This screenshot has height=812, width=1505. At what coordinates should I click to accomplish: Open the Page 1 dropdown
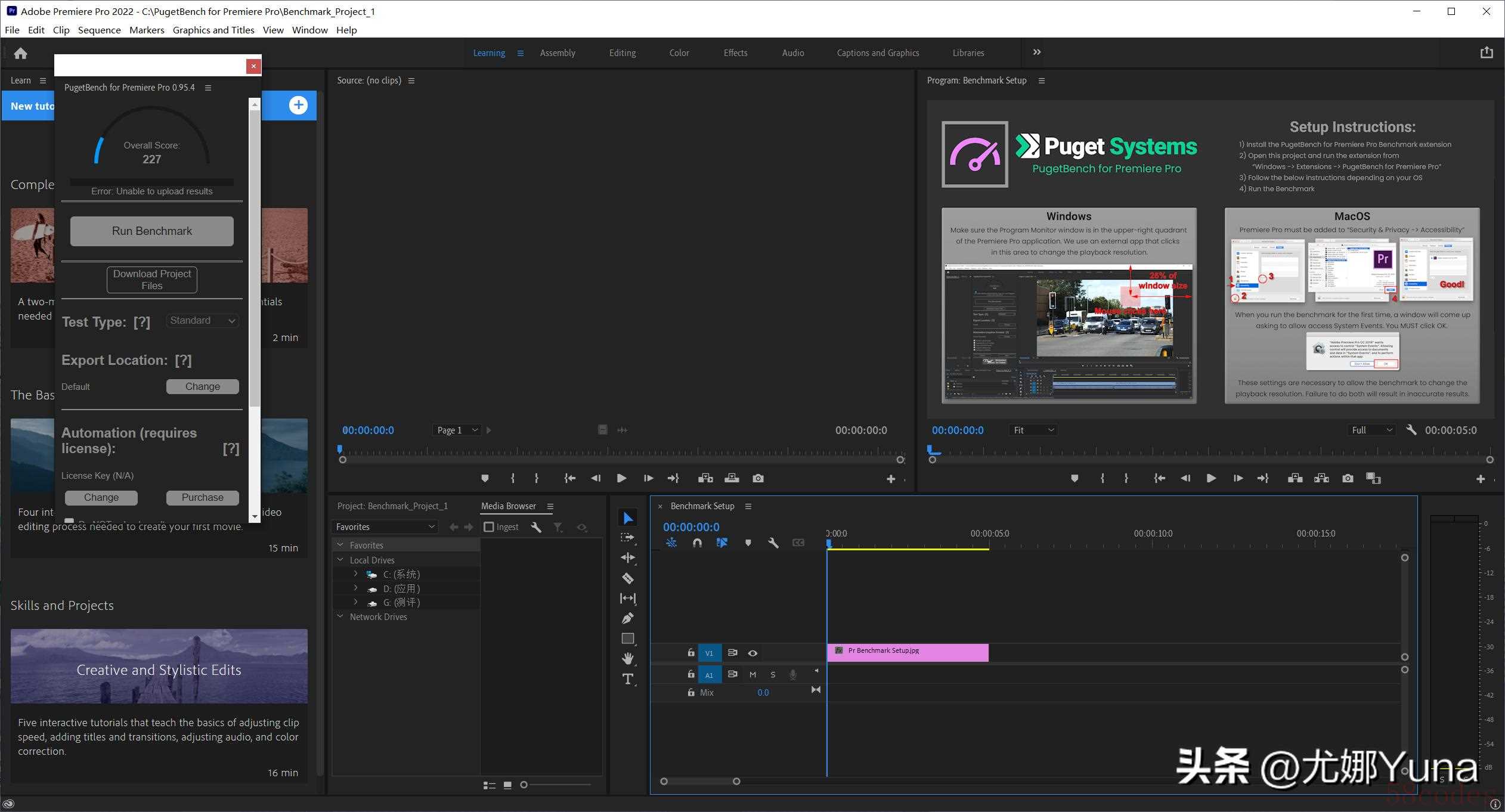(x=457, y=430)
